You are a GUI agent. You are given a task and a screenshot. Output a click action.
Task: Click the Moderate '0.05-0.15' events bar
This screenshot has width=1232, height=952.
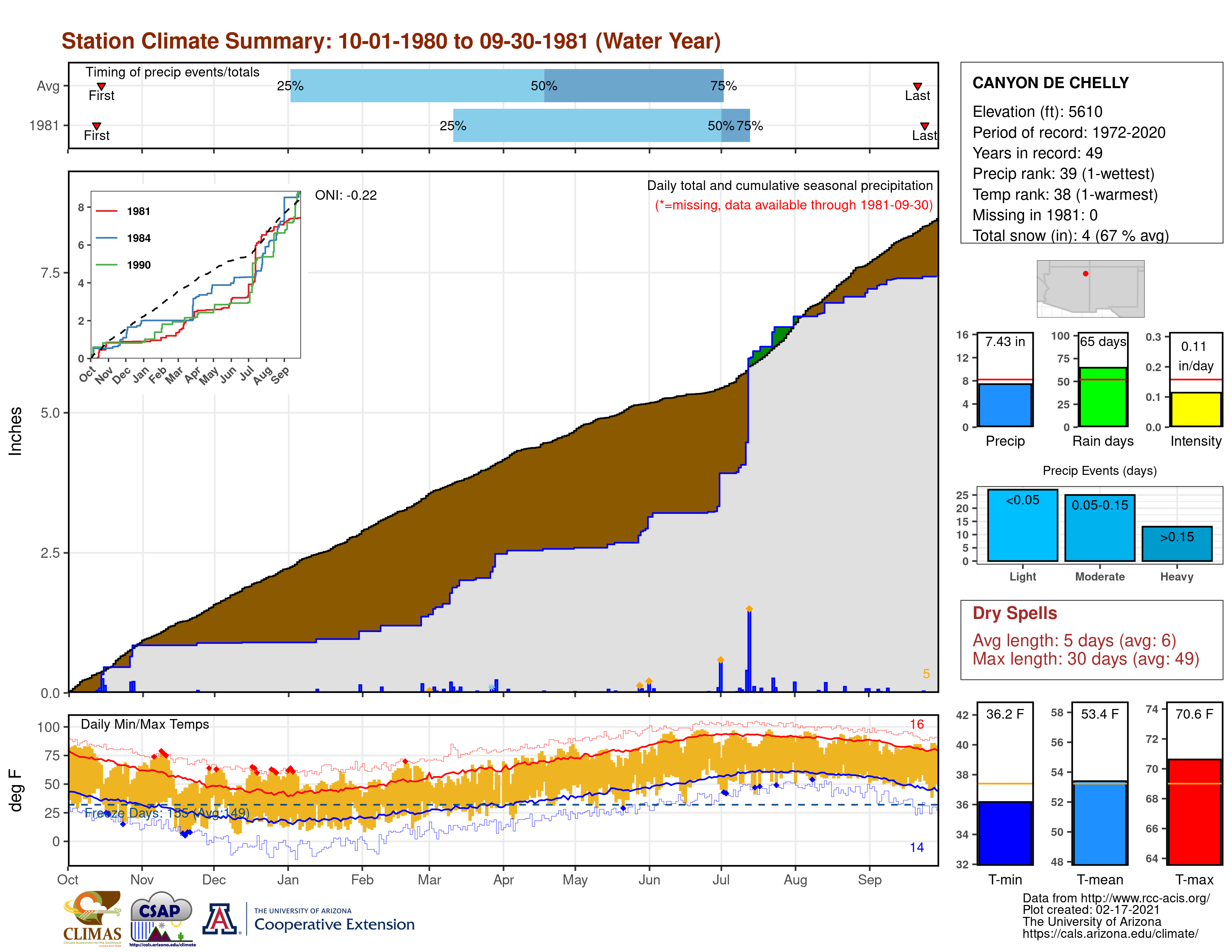click(x=1099, y=528)
